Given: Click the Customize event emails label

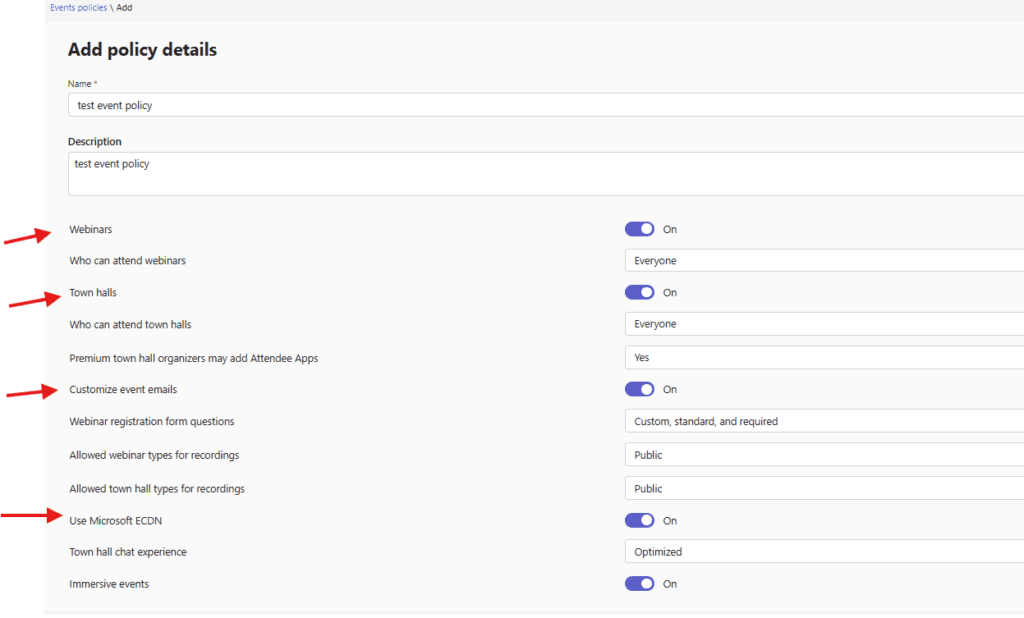Looking at the screenshot, I should [x=123, y=389].
